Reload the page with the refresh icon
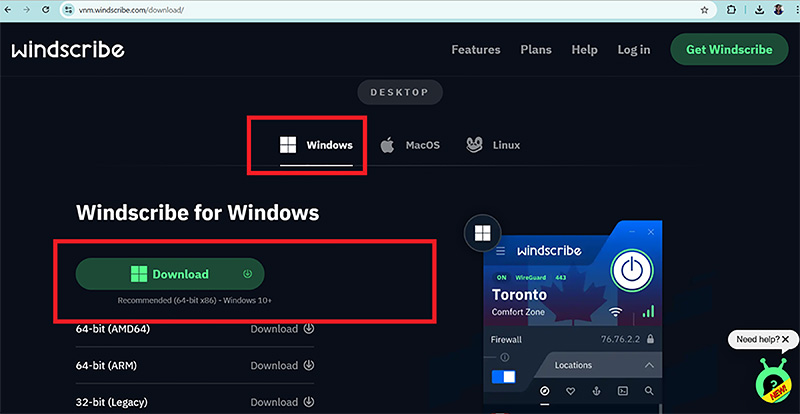Viewport: 800px width, 414px height. tap(46, 10)
